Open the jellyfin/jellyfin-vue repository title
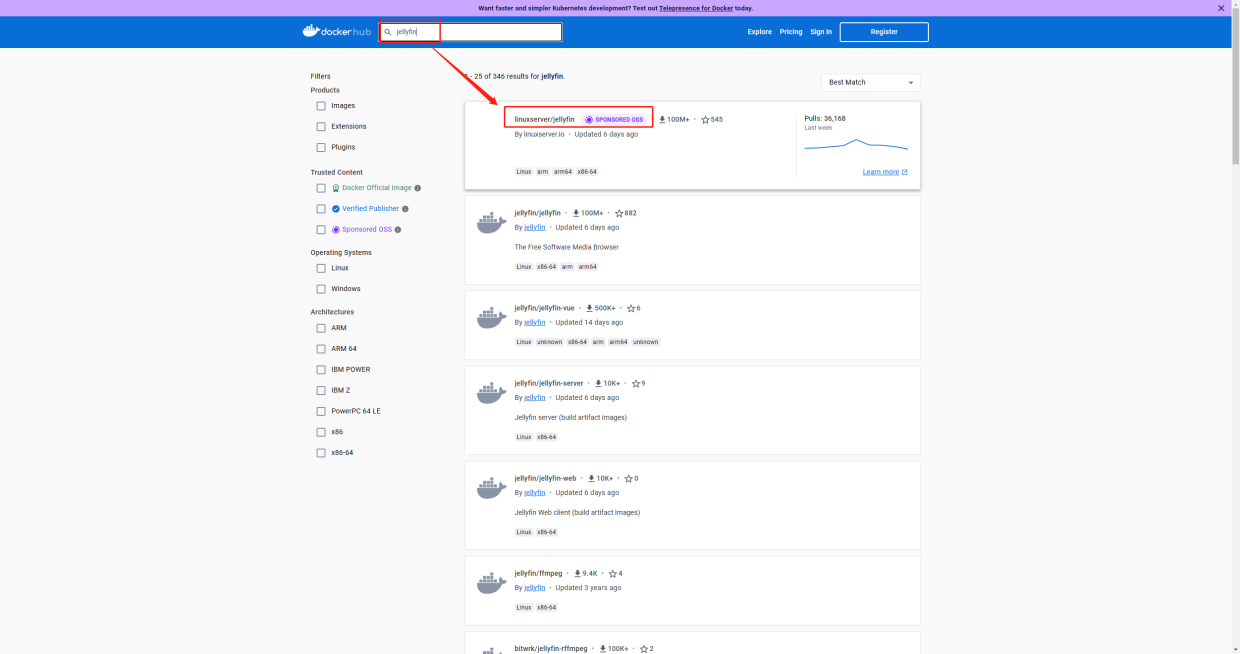 click(545, 308)
